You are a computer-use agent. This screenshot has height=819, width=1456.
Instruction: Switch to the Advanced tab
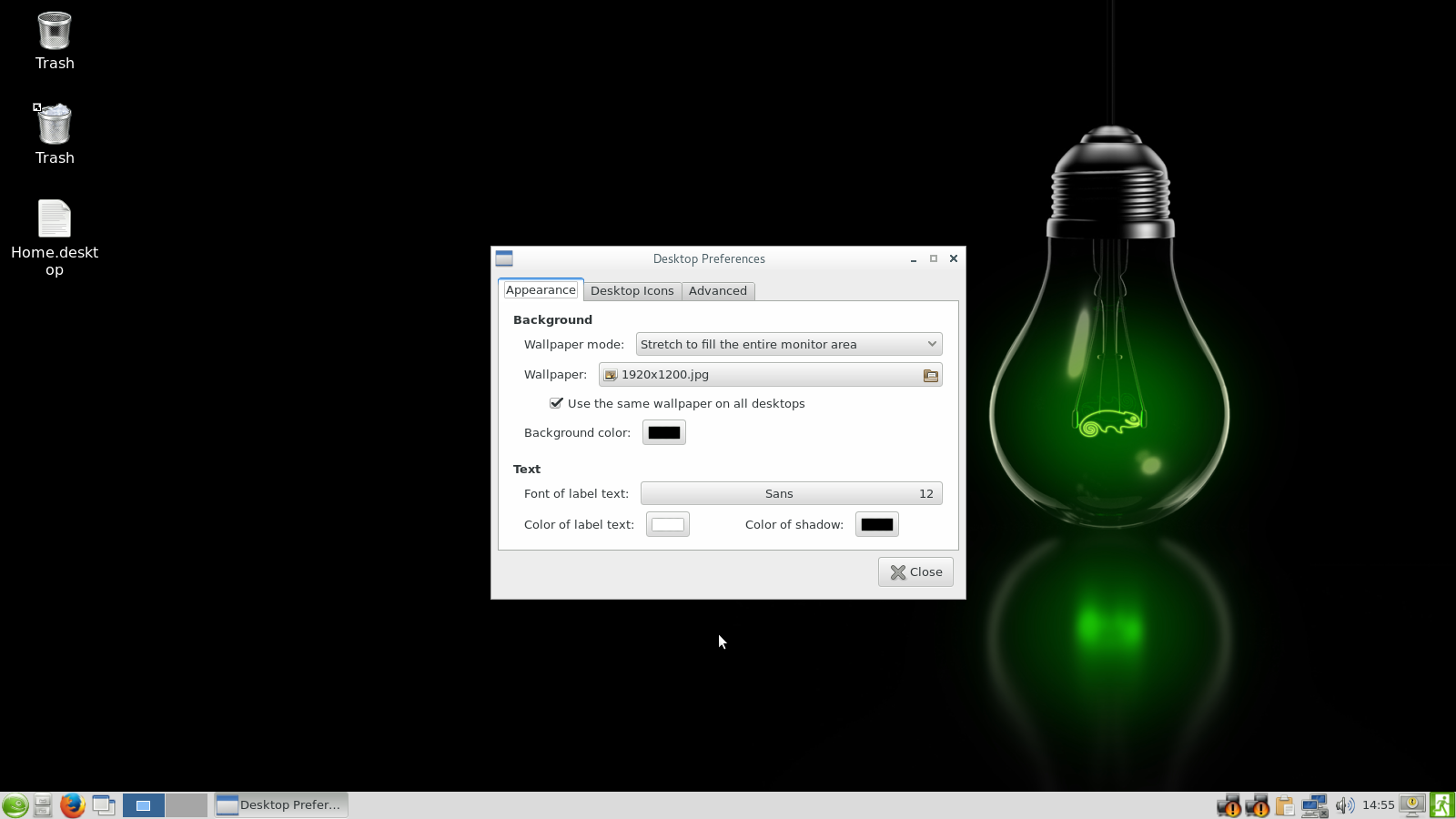717,291
